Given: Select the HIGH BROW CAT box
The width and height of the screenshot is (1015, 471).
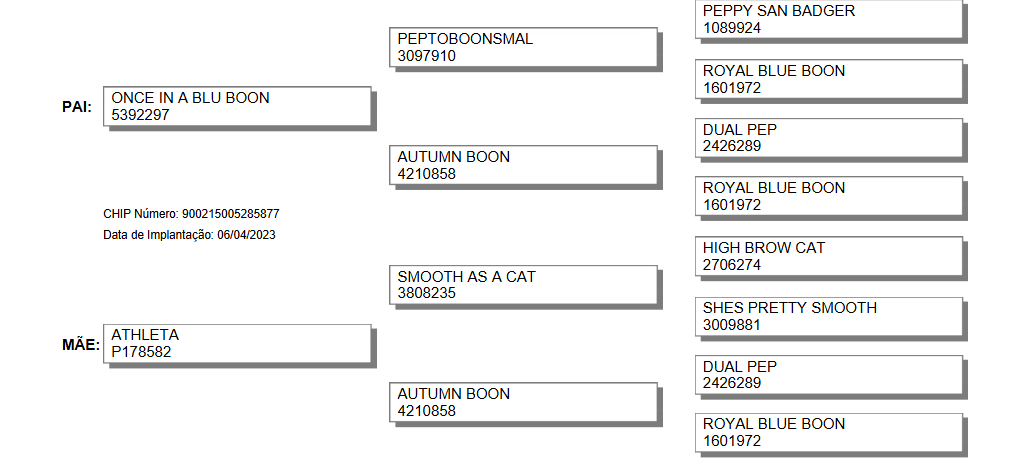Looking at the screenshot, I should click(x=829, y=256).
